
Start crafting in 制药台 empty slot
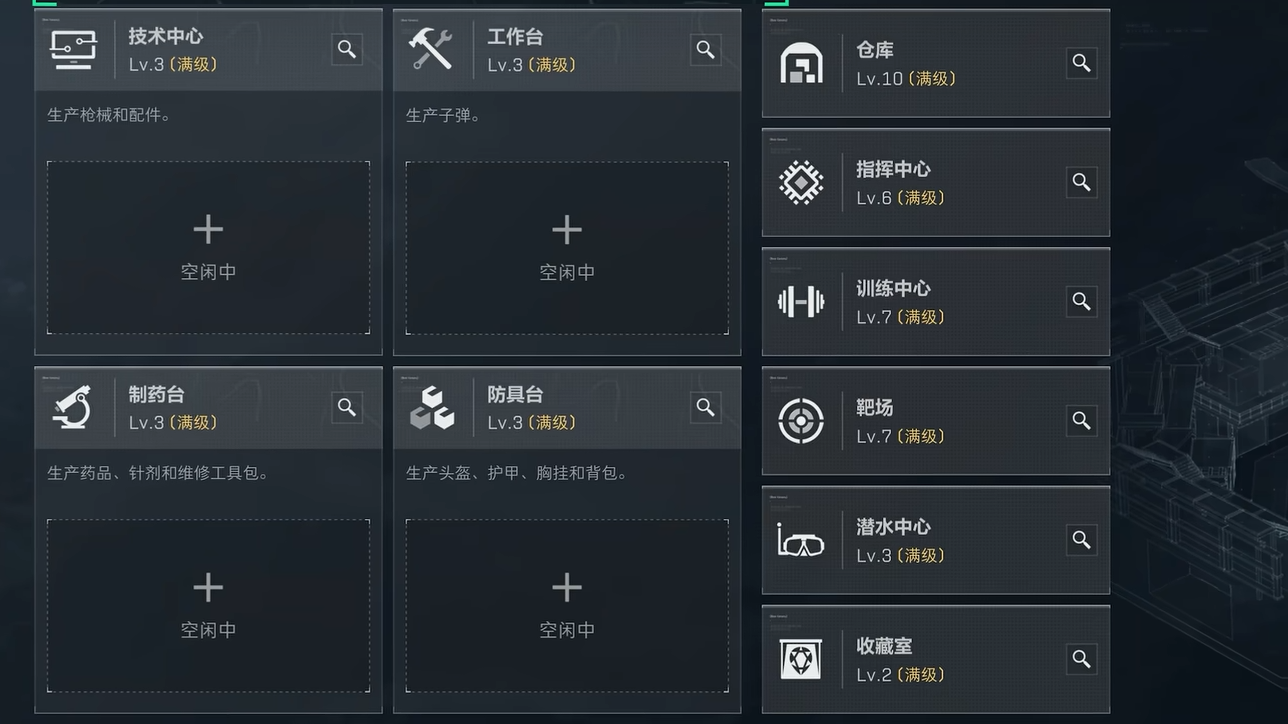[208, 605]
